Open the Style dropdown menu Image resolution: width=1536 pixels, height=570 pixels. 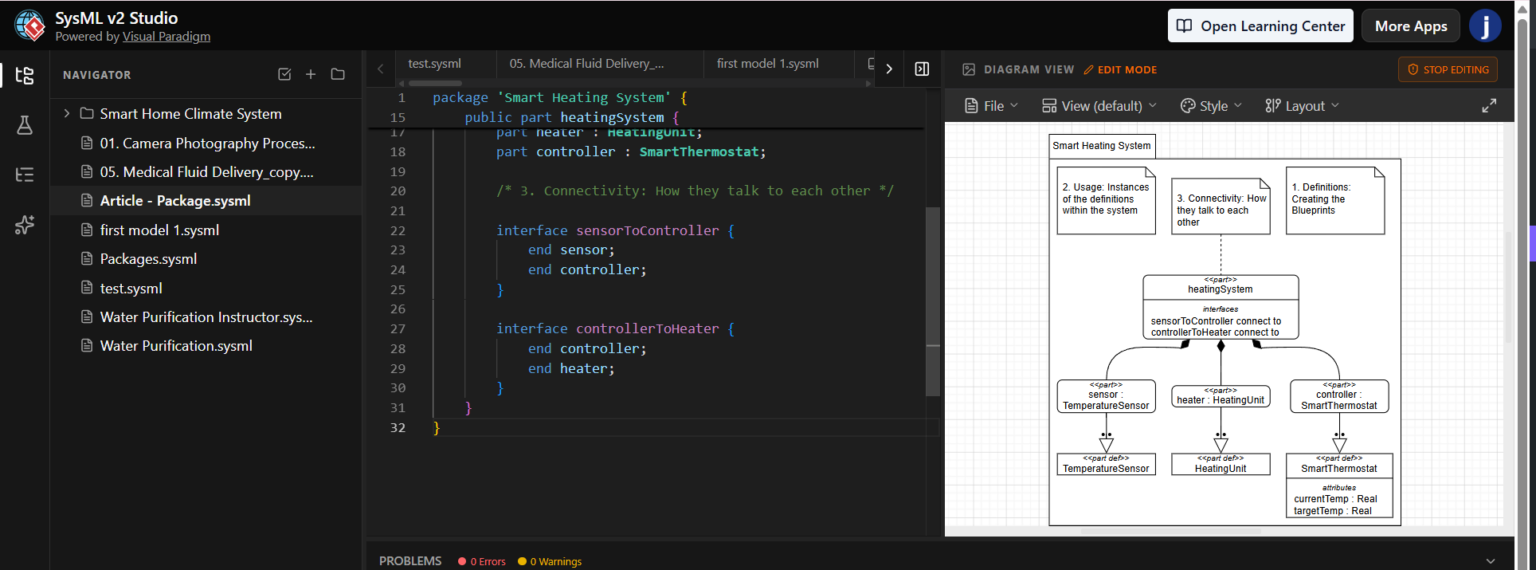(x=1211, y=105)
